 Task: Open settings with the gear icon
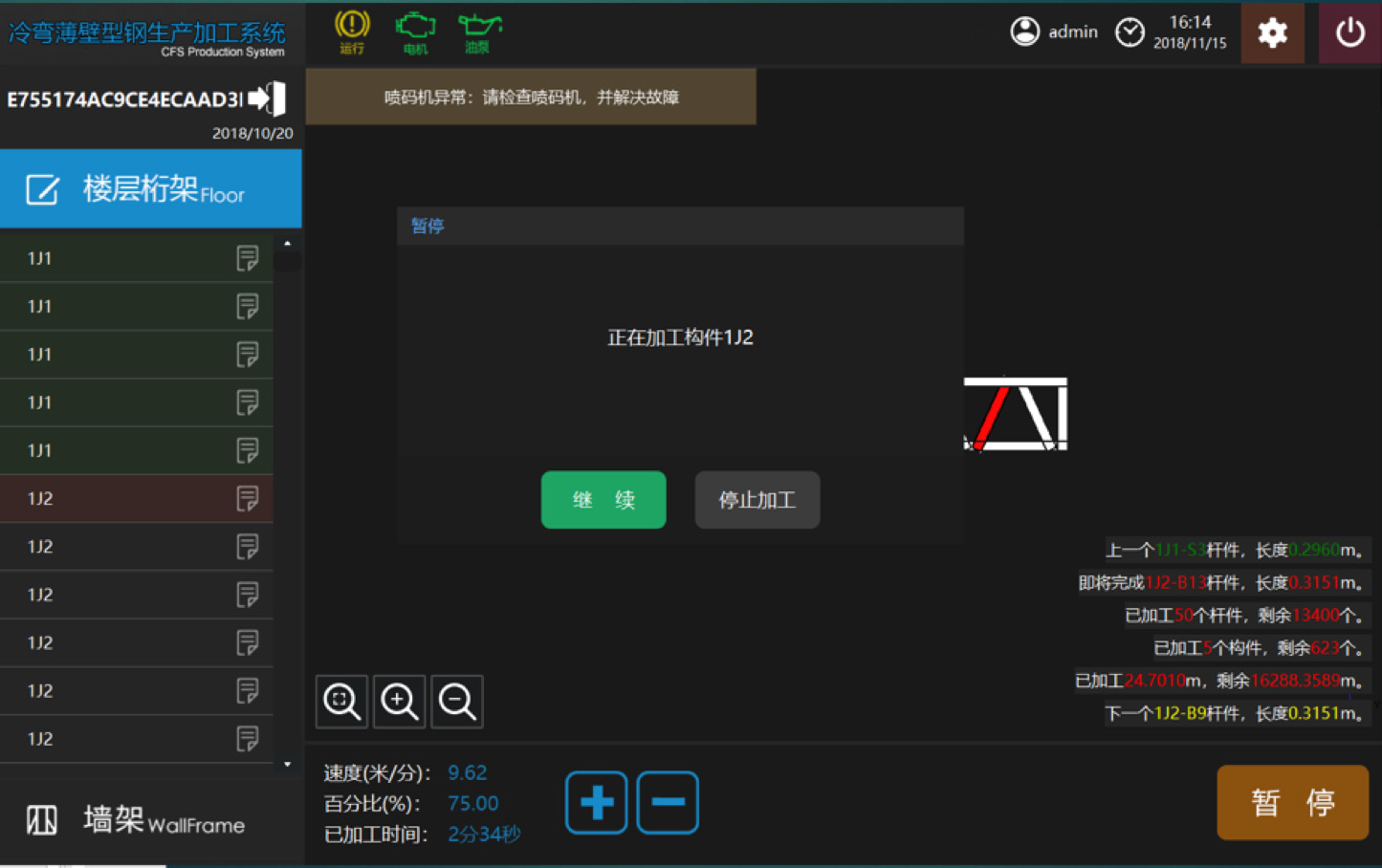(x=1272, y=33)
